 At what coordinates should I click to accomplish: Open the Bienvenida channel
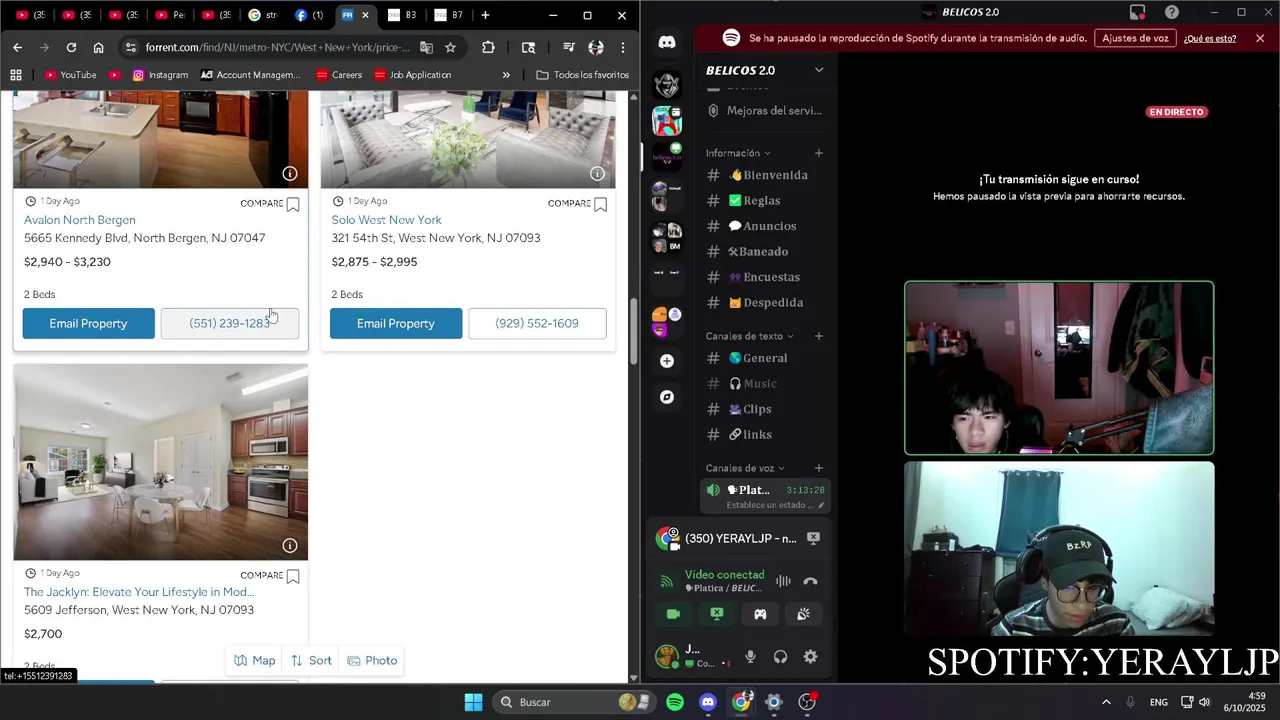(765, 175)
